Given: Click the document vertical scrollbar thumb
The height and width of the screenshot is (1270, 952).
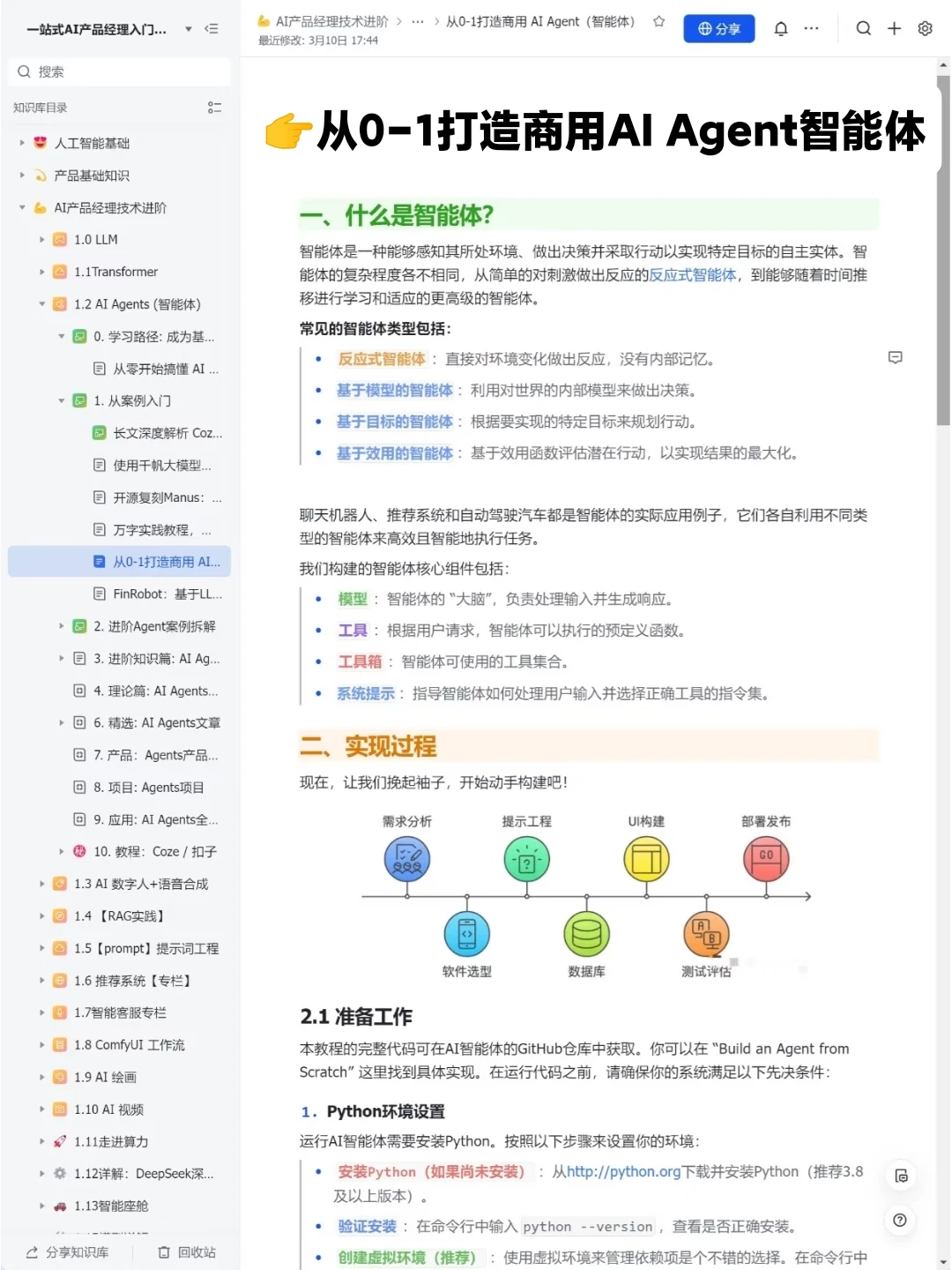Looking at the screenshot, I should (944, 251).
